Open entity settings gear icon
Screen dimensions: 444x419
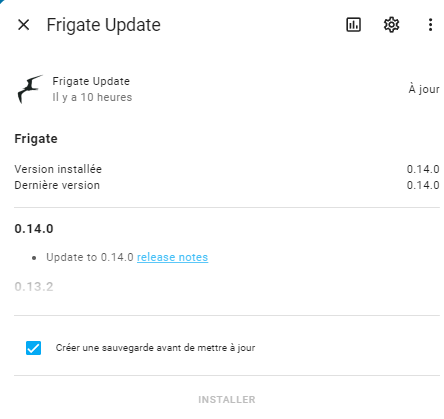tap(391, 25)
